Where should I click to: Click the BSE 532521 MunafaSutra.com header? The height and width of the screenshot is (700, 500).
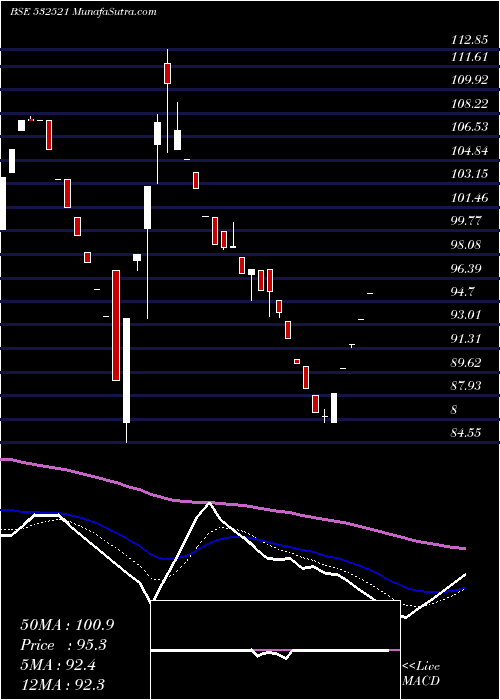(83, 12)
